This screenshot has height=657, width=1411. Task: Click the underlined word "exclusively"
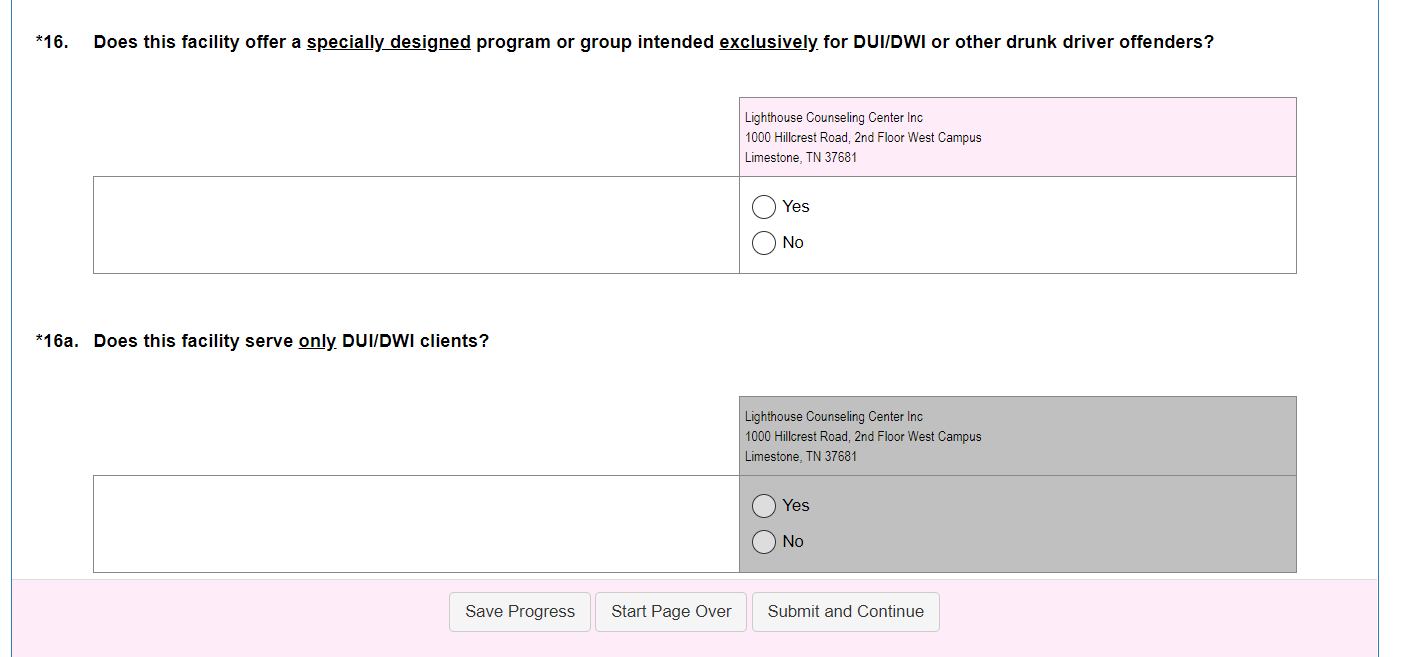(x=768, y=43)
